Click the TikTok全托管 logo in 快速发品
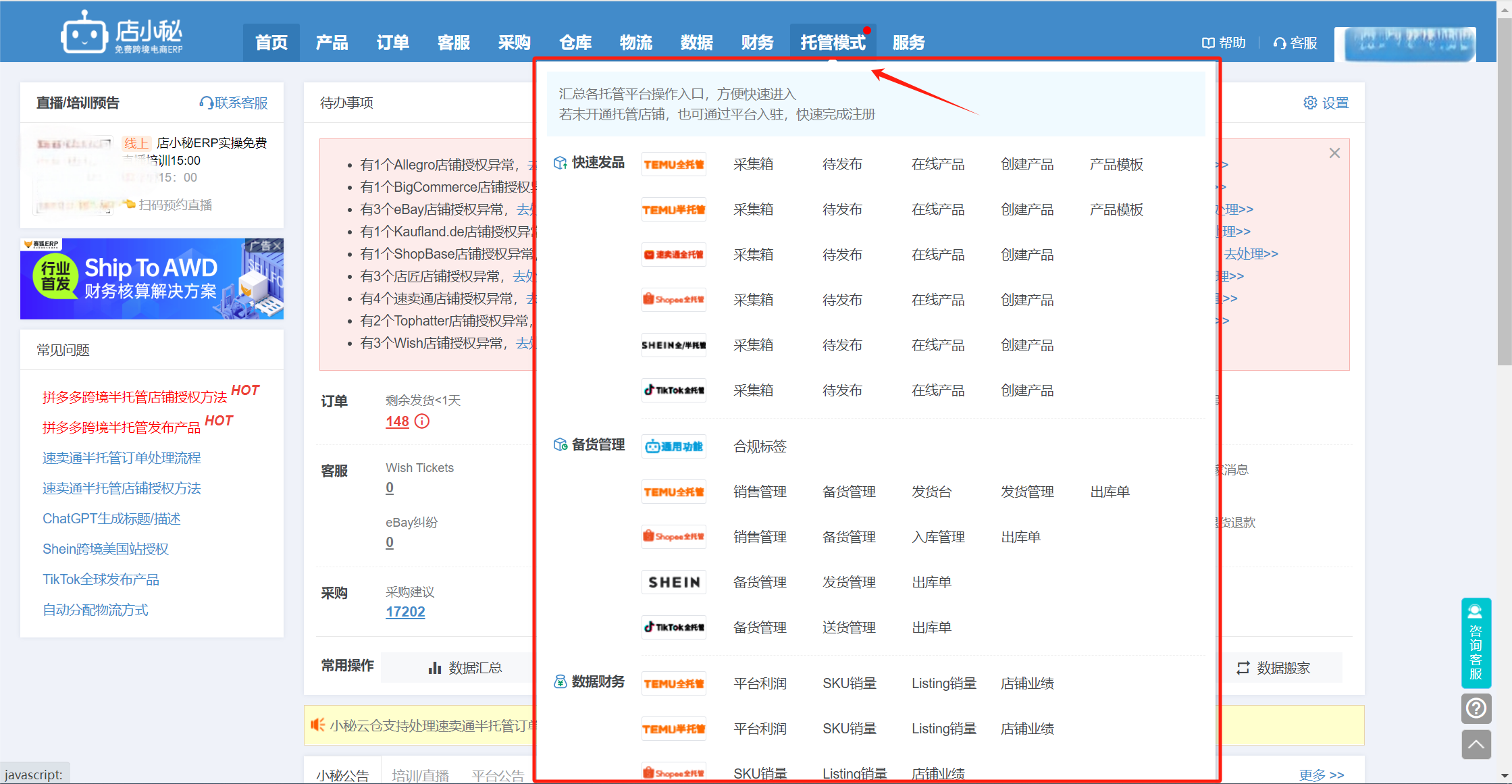The image size is (1512, 784). (674, 390)
